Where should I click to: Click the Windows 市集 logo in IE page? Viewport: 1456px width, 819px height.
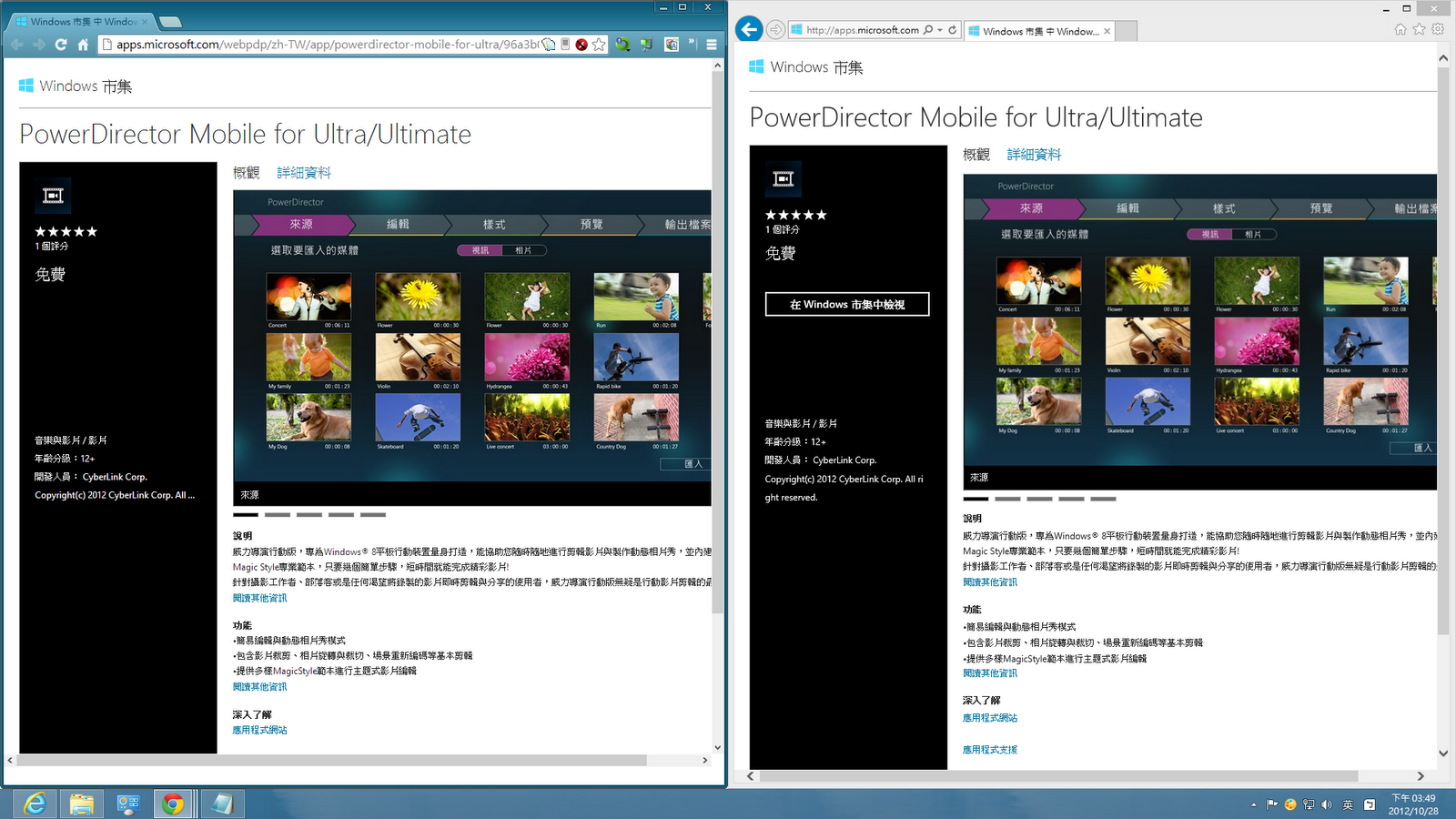(x=806, y=67)
